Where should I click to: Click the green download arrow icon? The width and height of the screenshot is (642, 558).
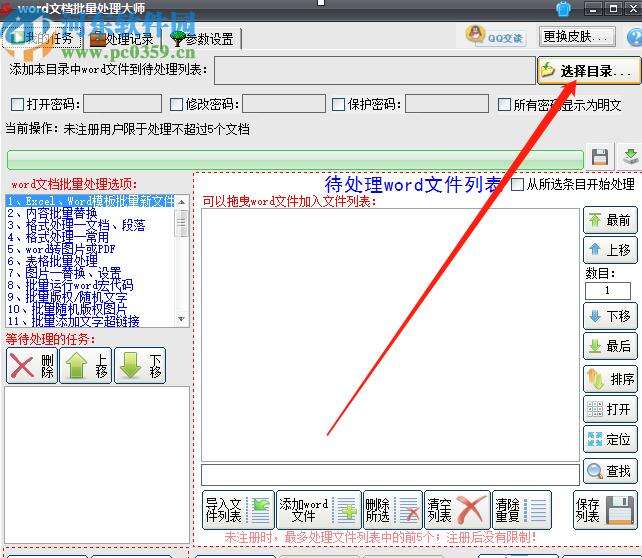(631, 157)
